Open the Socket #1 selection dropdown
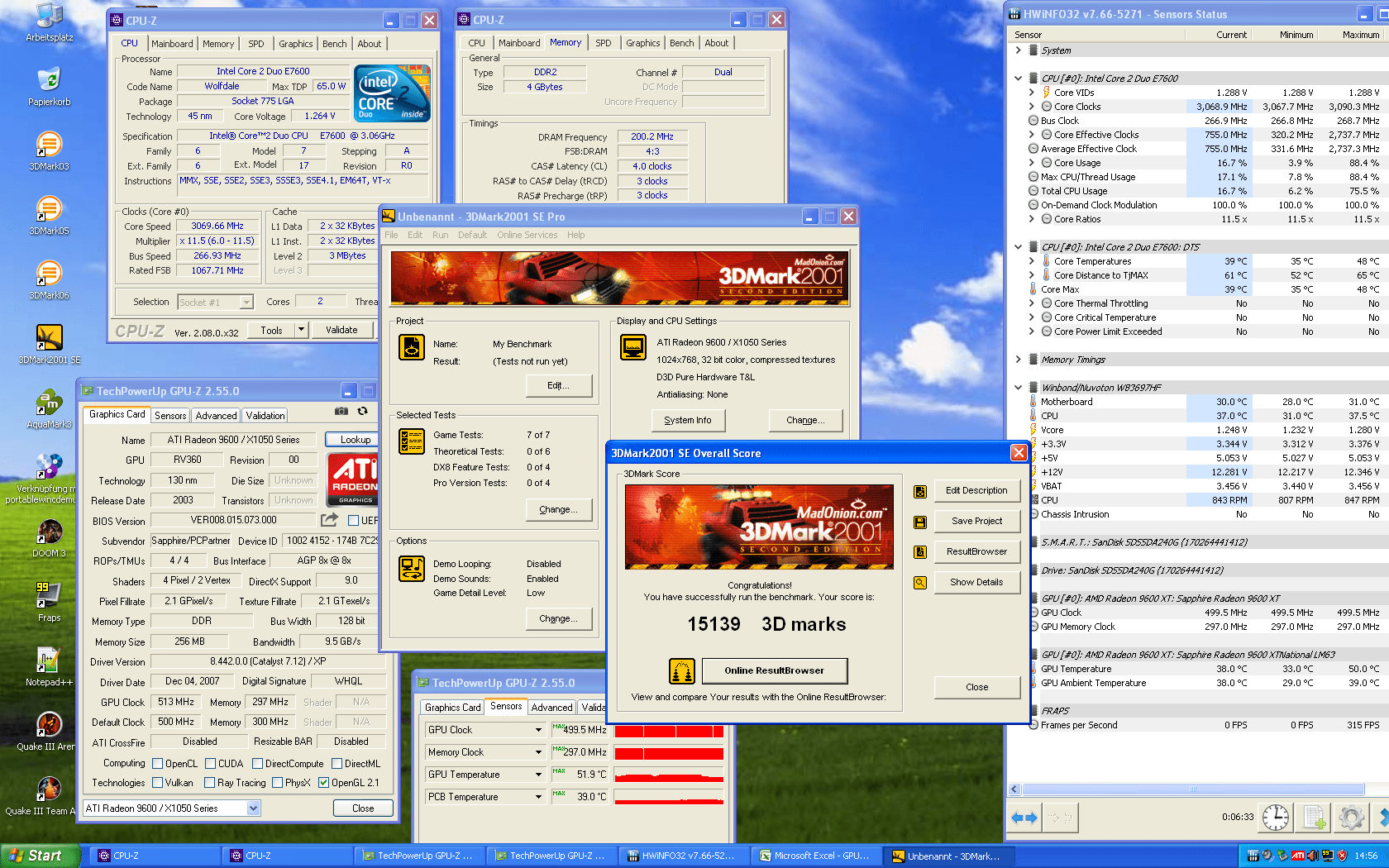The width and height of the screenshot is (1389, 868). click(x=246, y=303)
